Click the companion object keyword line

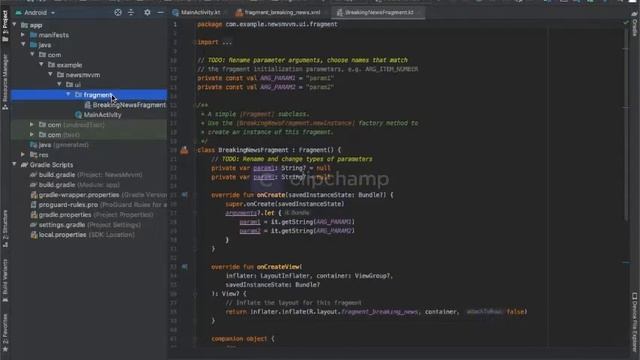(x=243, y=339)
